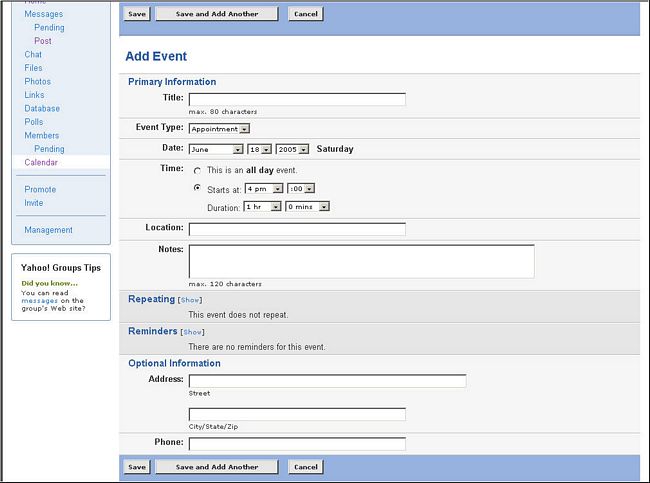Open the month dropdown showing June
This screenshot has height=483, width=650.
(x=216, y=149)
